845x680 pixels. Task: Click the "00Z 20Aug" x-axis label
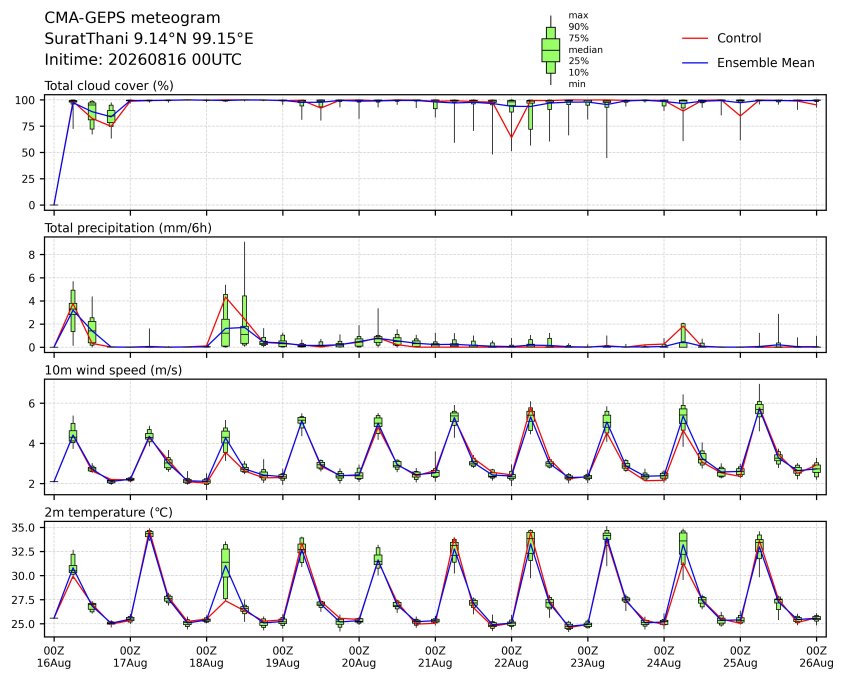click(x=359, y=656)
